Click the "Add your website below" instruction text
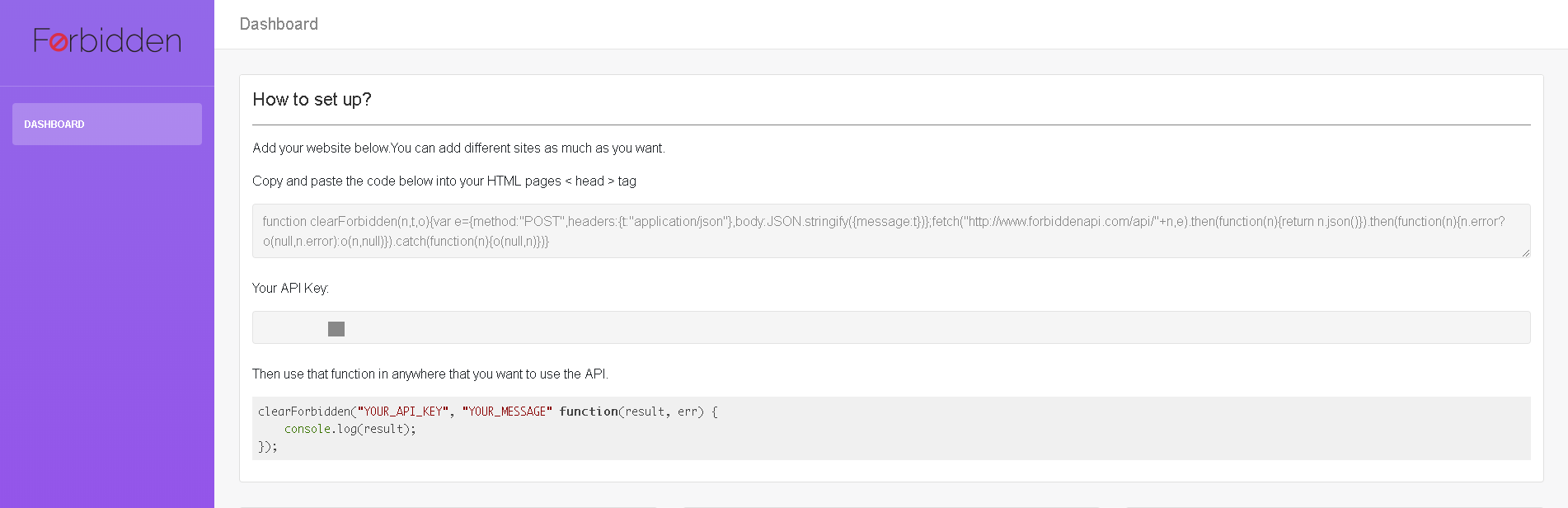Viewport: 1568px width, 508px height. pos(458,148)
